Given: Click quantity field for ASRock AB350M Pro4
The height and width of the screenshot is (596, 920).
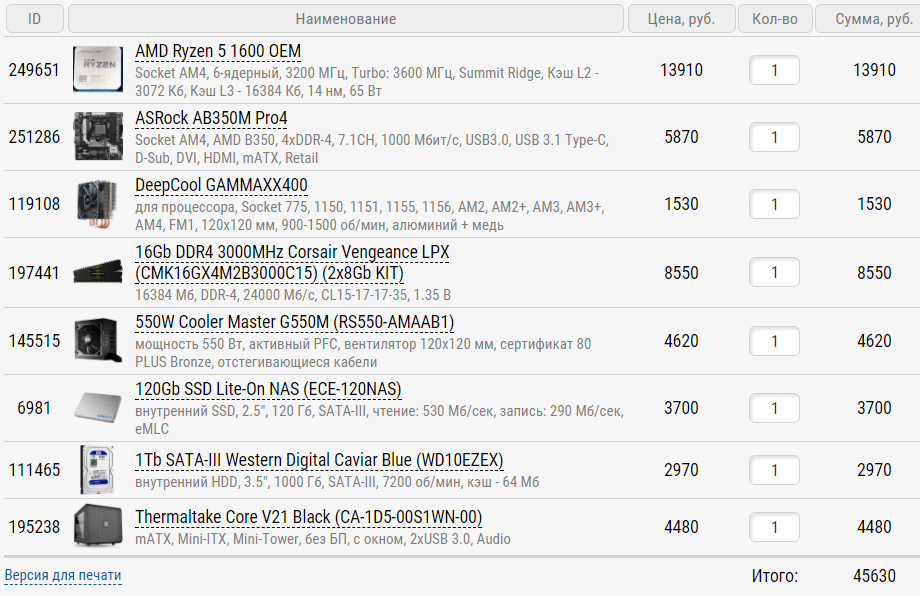Looking at the screenshot, I should pos(774,137).
